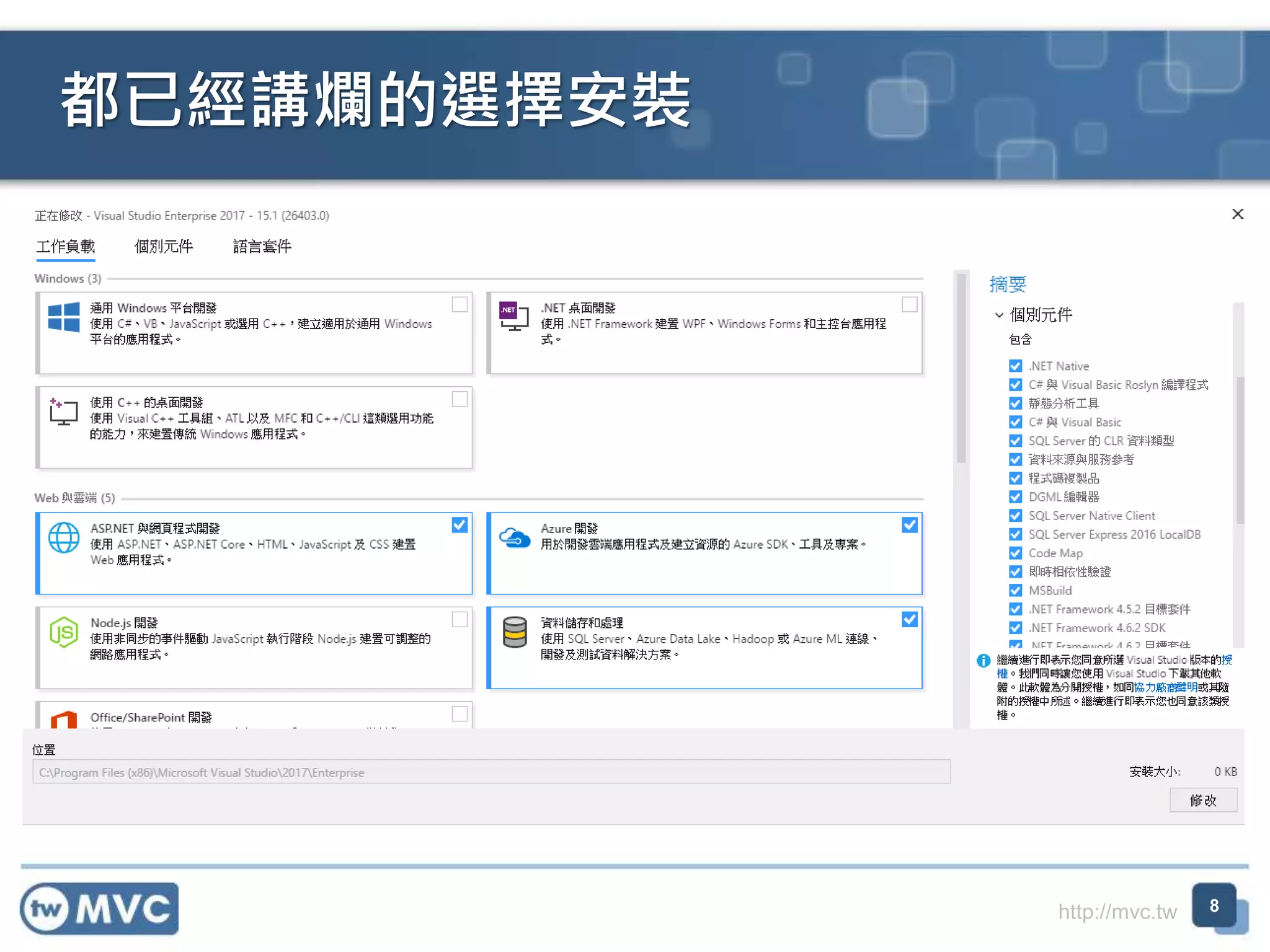Enable the .NET 桌面開發 workload checkbox
1270x952 pixels.
[910, 304]
